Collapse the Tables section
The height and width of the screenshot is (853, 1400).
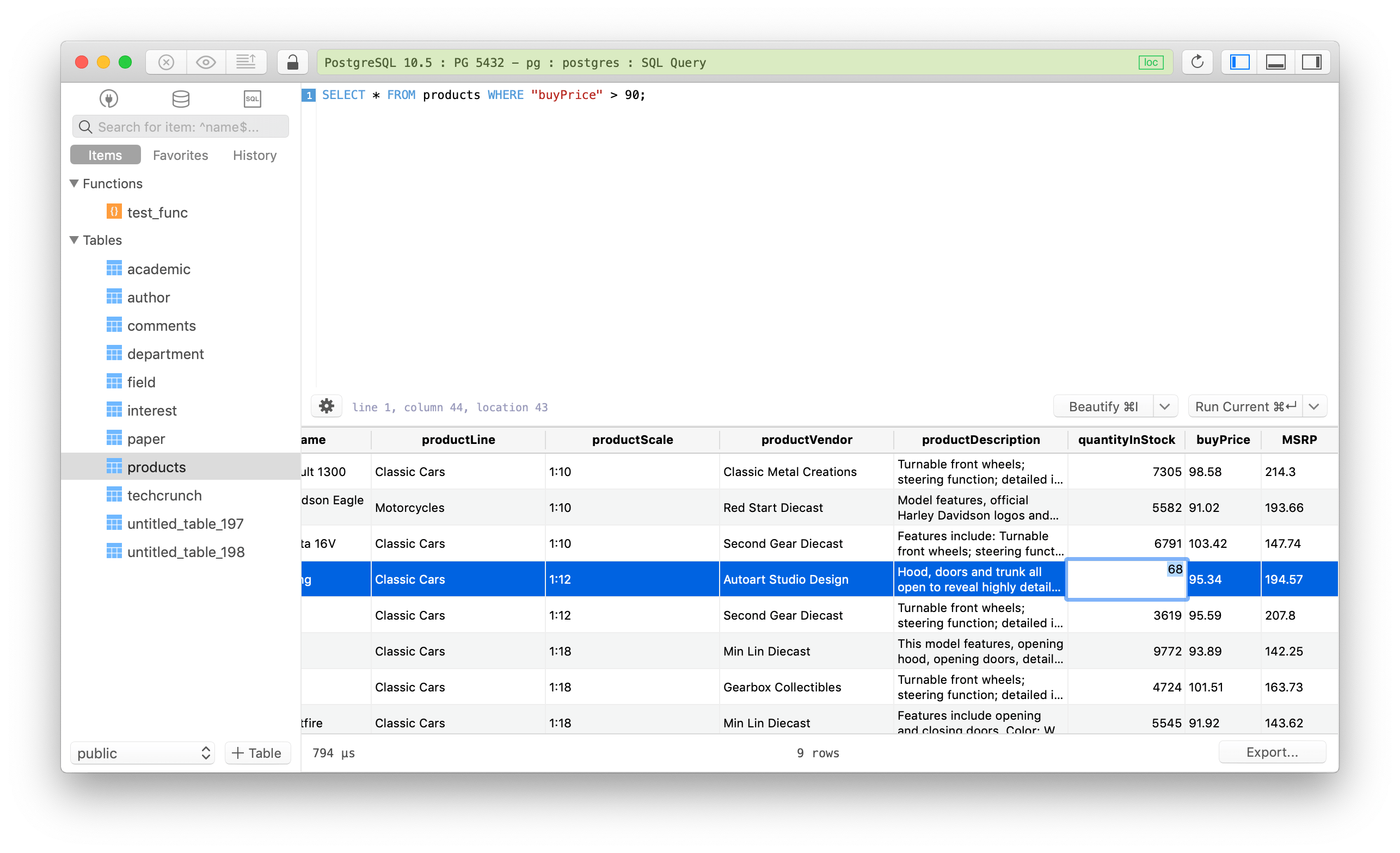[73, 240]
